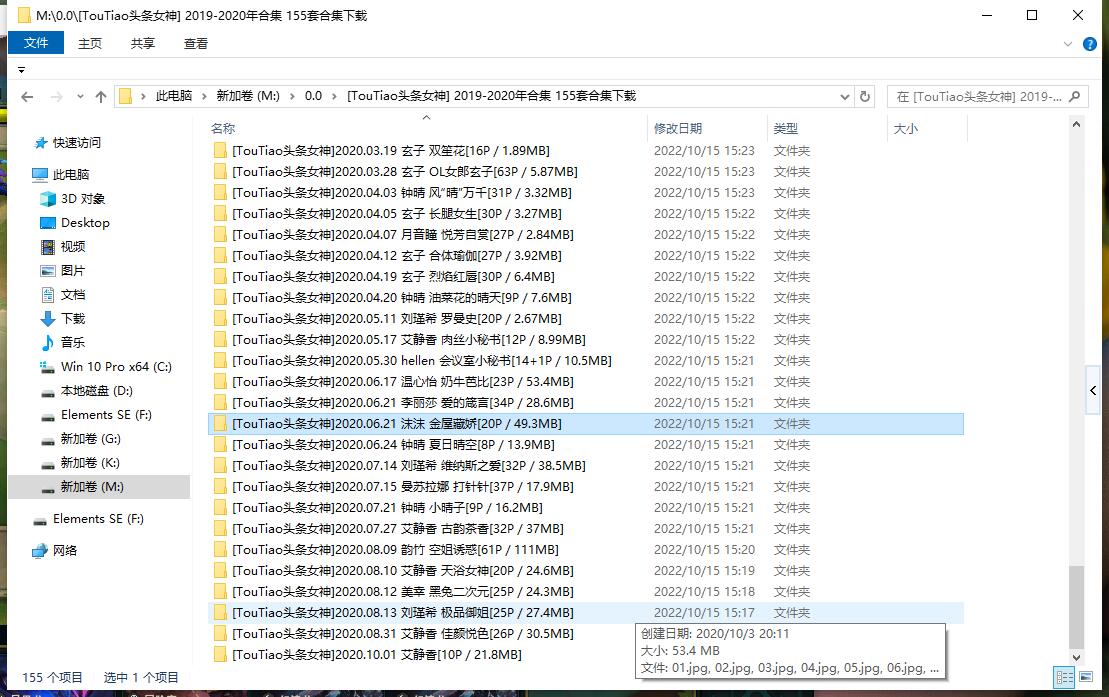Open the 共享 ribbon tab

[143, 43]
